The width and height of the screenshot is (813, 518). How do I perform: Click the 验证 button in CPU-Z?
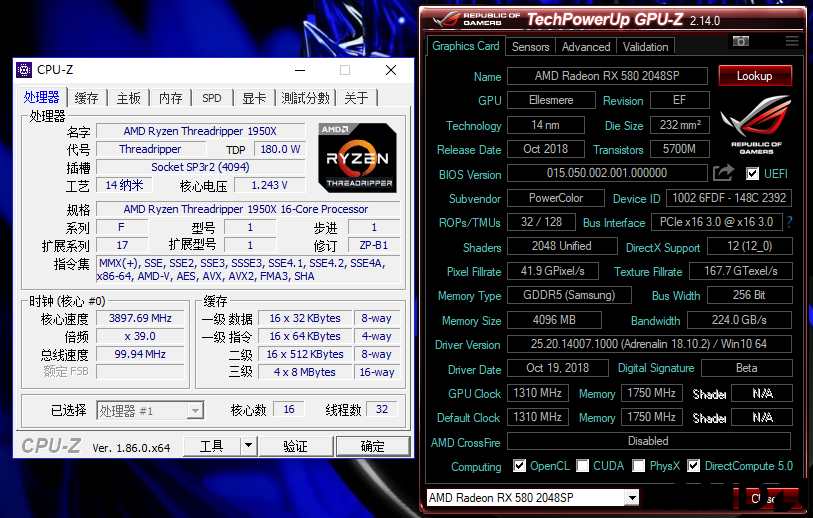click(x=296, y=446)
